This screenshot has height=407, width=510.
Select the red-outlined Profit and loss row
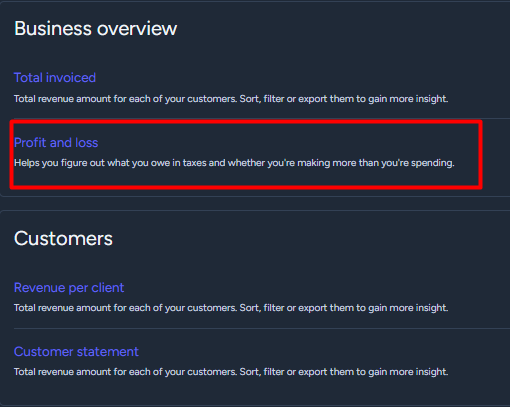click(246, 155)
